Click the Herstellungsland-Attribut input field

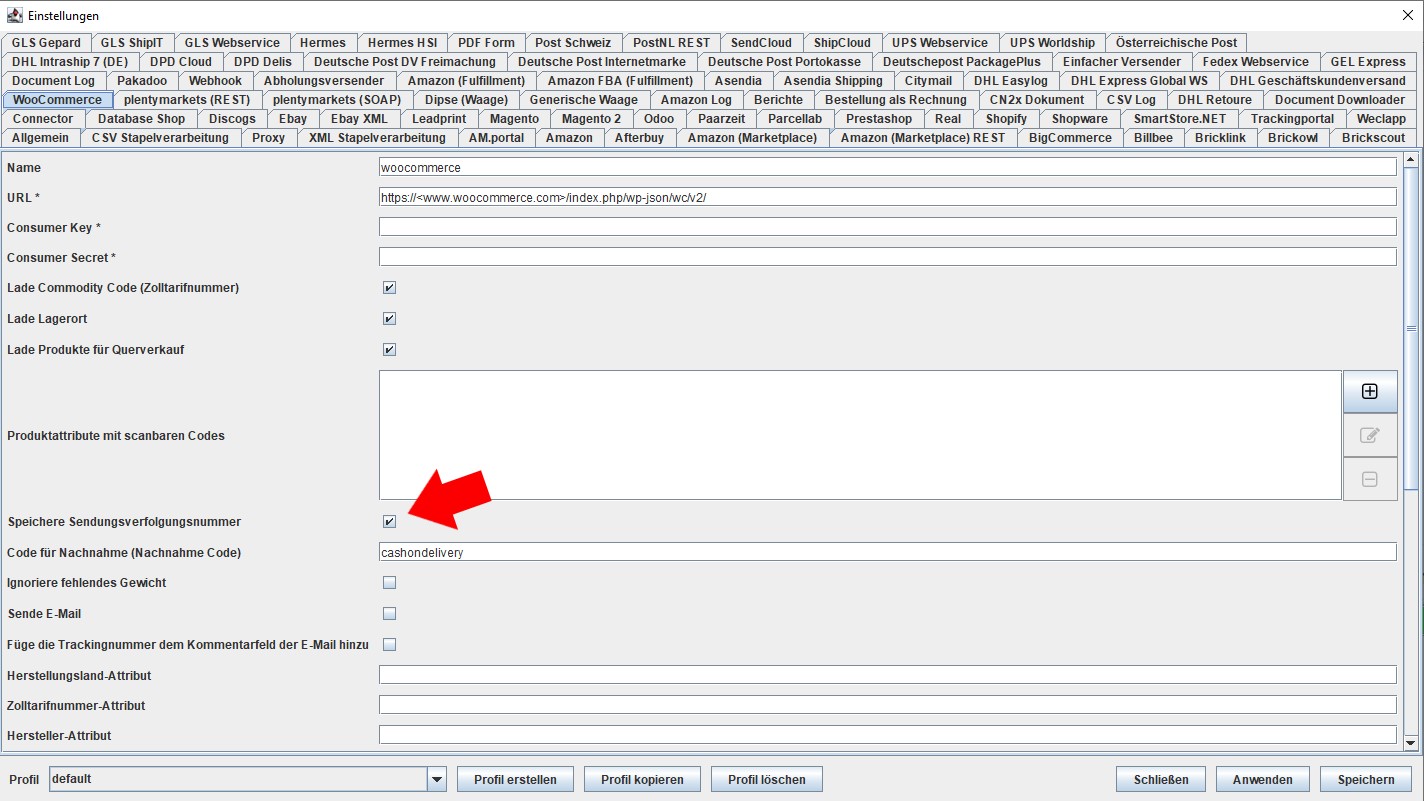887,675
